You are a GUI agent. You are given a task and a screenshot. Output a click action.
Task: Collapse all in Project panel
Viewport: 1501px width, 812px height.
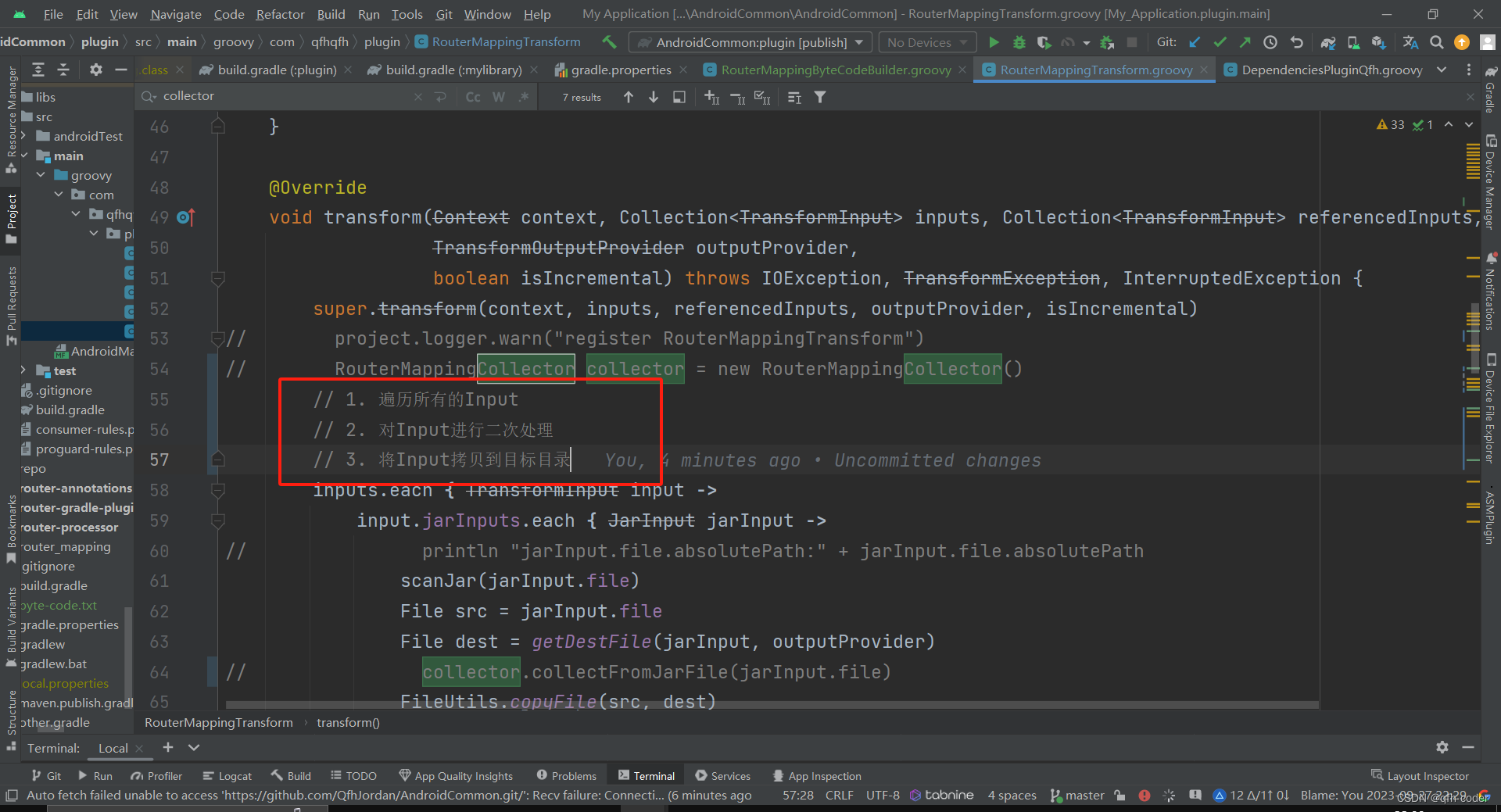[x=63, y=70]
